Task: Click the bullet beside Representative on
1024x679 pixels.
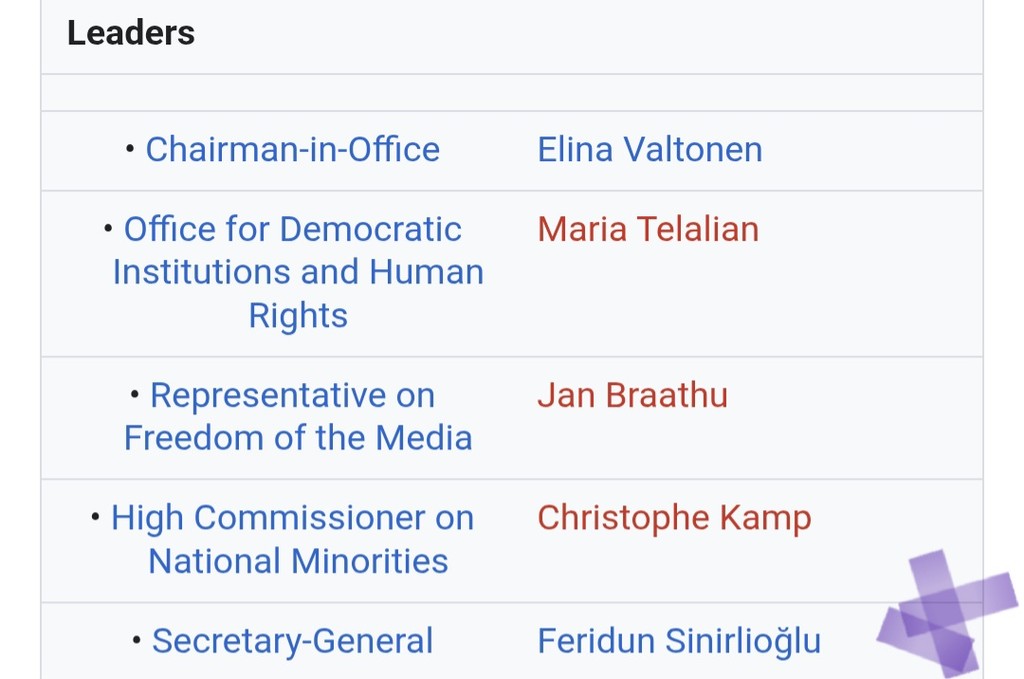Action: (135, 394)
